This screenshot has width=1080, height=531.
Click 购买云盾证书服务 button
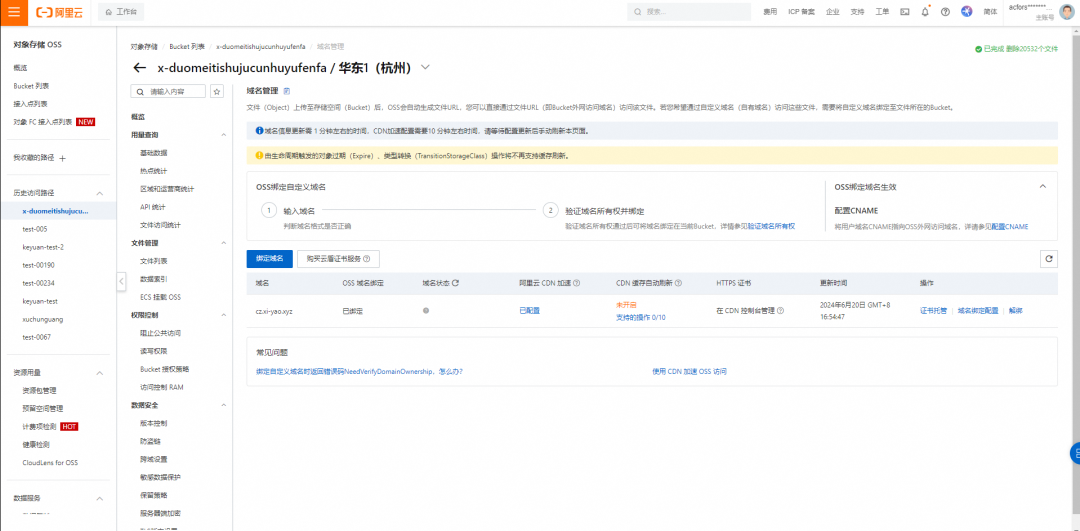pyautogui.click(x=338, y=259)
